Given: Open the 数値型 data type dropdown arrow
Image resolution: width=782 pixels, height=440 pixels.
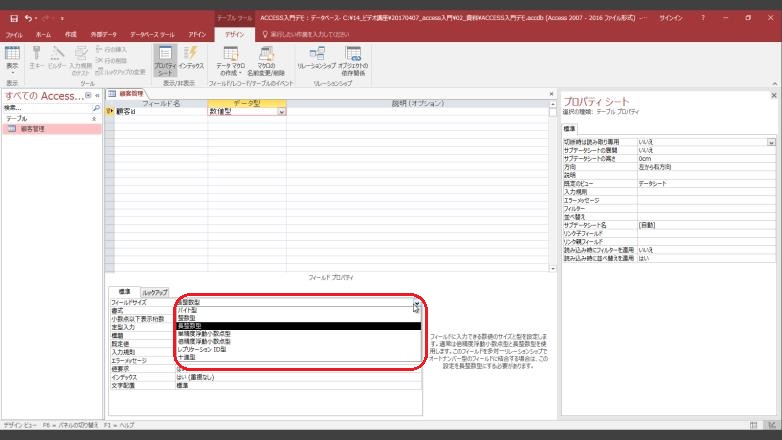Looking at the screenshot, I should click(x=281, y=112).
